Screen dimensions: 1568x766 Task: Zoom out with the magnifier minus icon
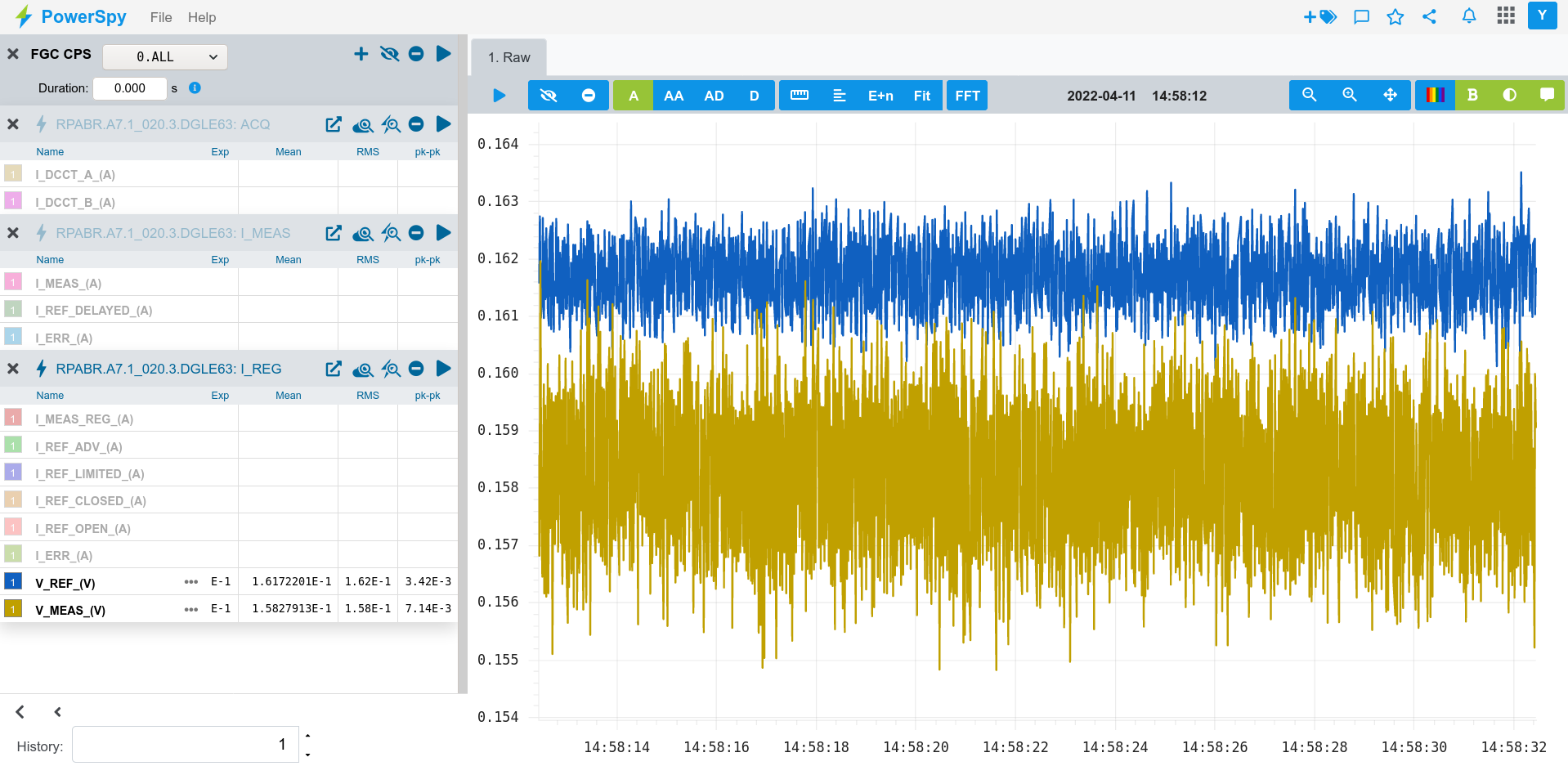(1310, 96)
